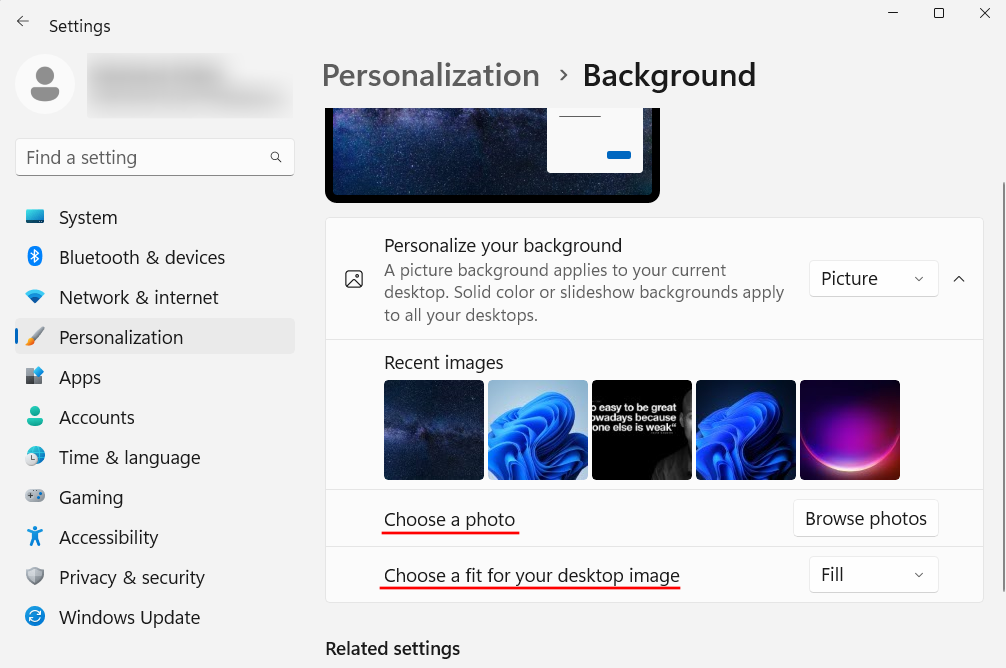Select the purple glow background thumbnail

pos(849,430)
